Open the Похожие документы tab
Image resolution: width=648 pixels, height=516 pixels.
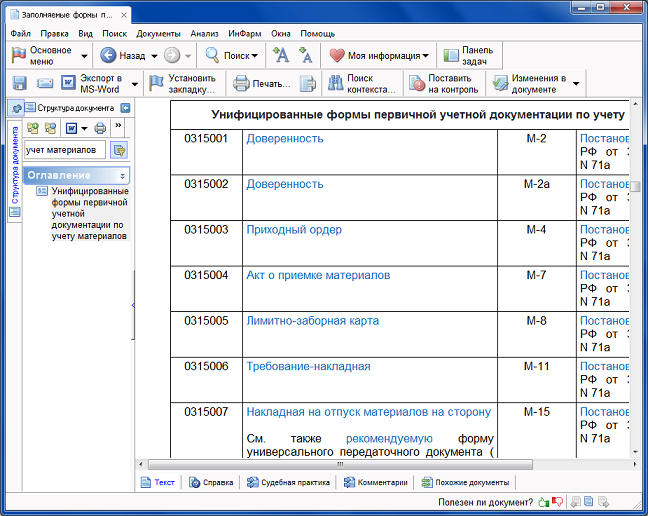click(x=465, y=482)
